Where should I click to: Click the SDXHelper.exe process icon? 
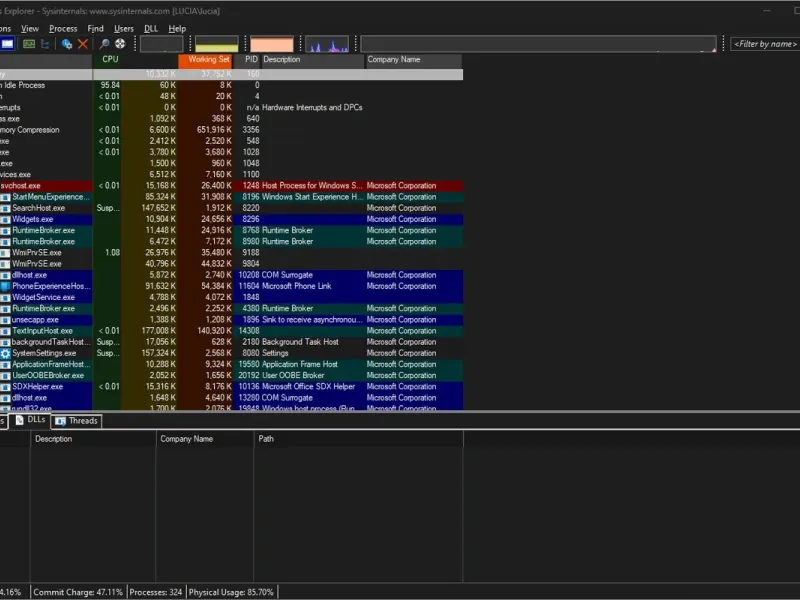click(x=5, y=387)
